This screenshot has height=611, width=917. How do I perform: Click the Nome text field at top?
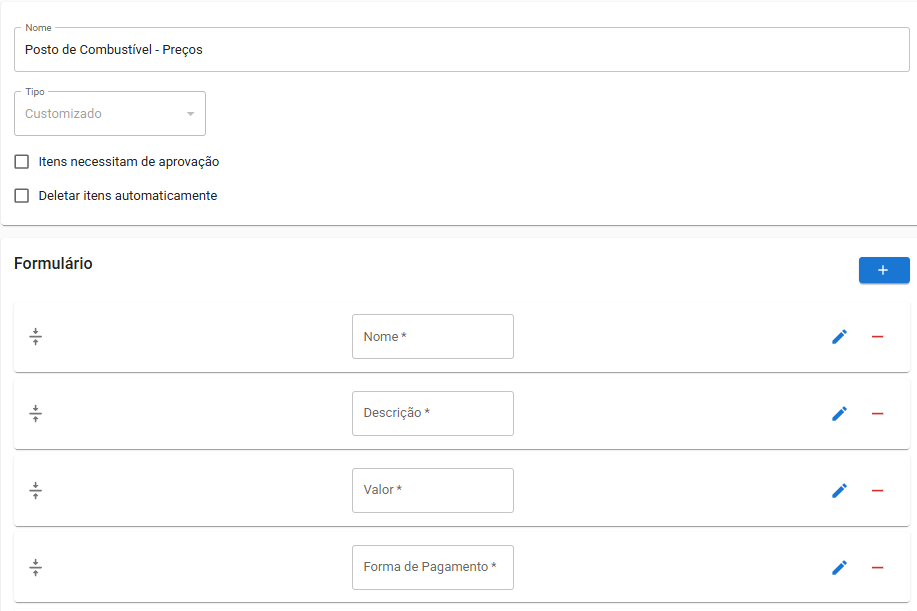coord(461,50)
